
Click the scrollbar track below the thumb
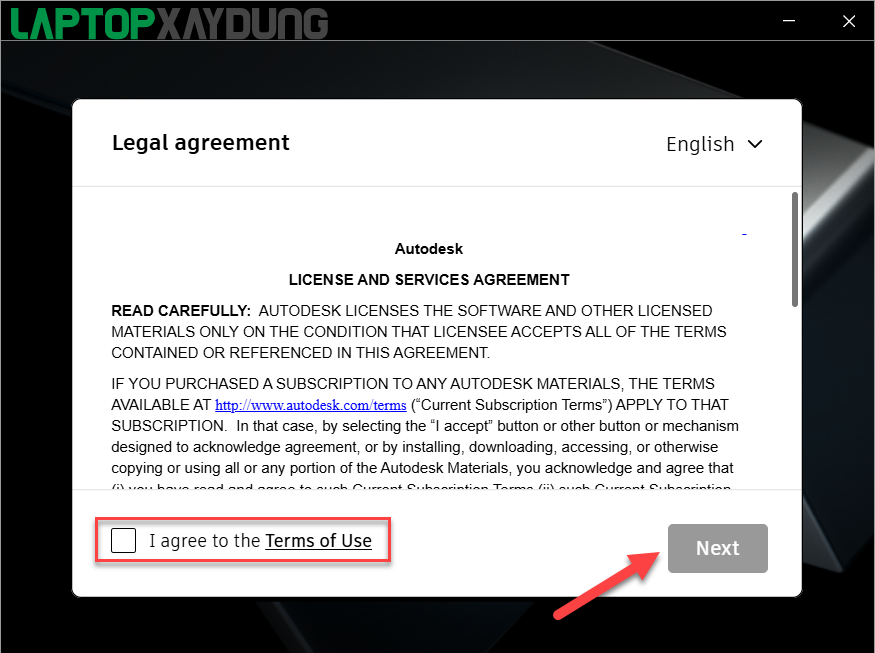[x=795, y=396]
